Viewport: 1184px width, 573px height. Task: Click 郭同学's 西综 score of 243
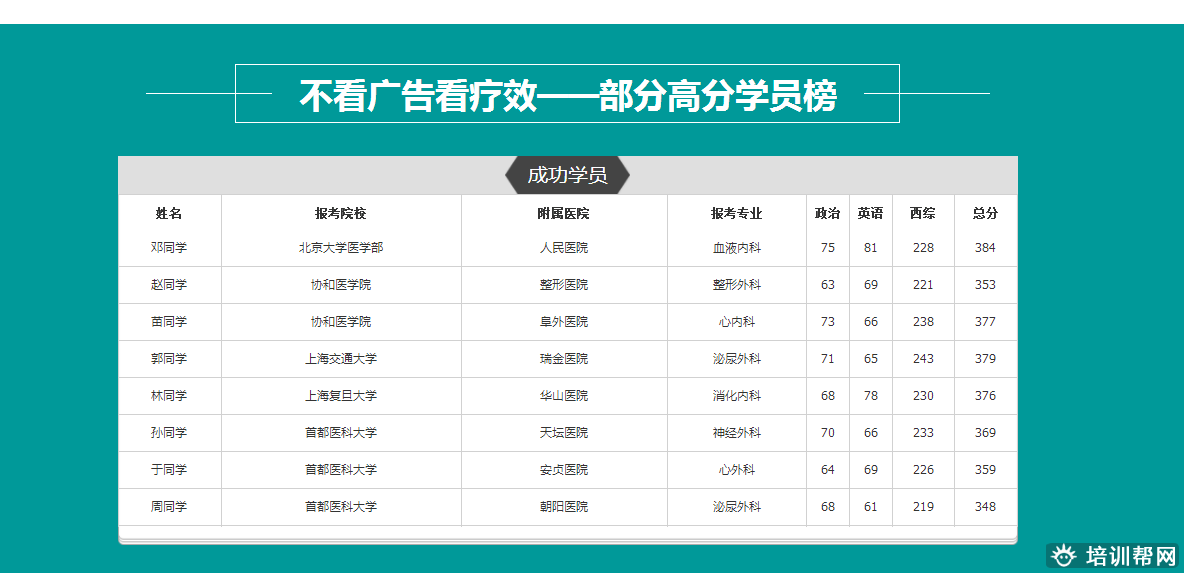[x=923, y=359]
